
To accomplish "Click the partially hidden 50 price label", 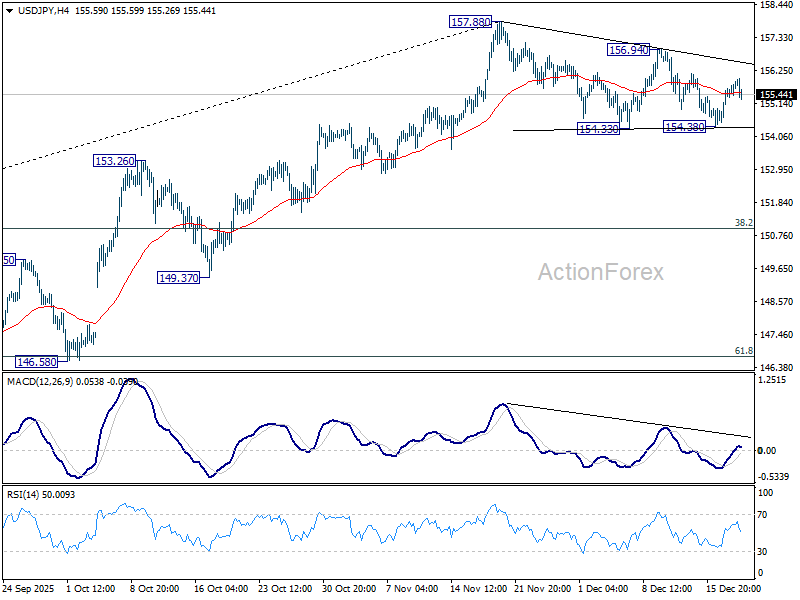I will tap(9, 260).
